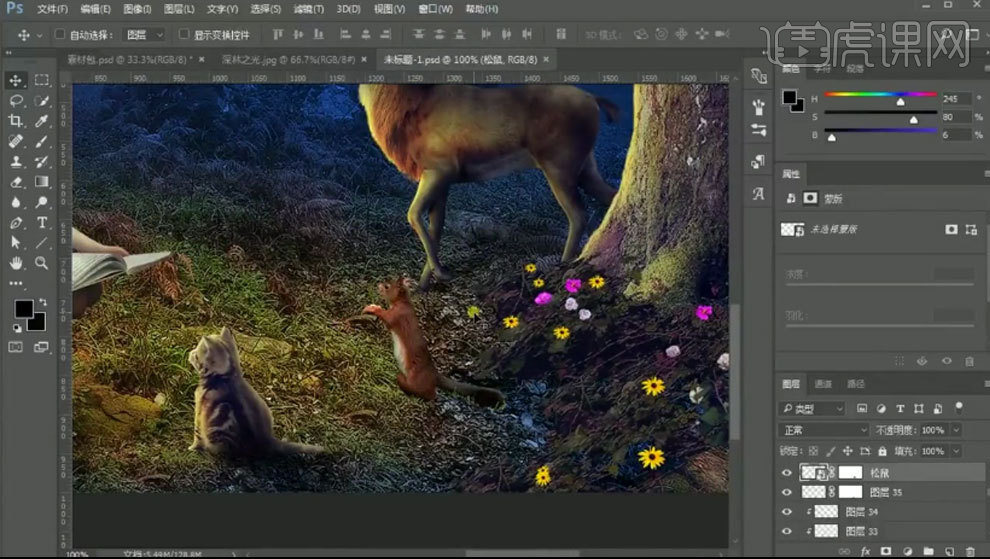This screenshot has width=990, height=559.
Task: Expand the opacity value dropdown
Action: (957, 430)
